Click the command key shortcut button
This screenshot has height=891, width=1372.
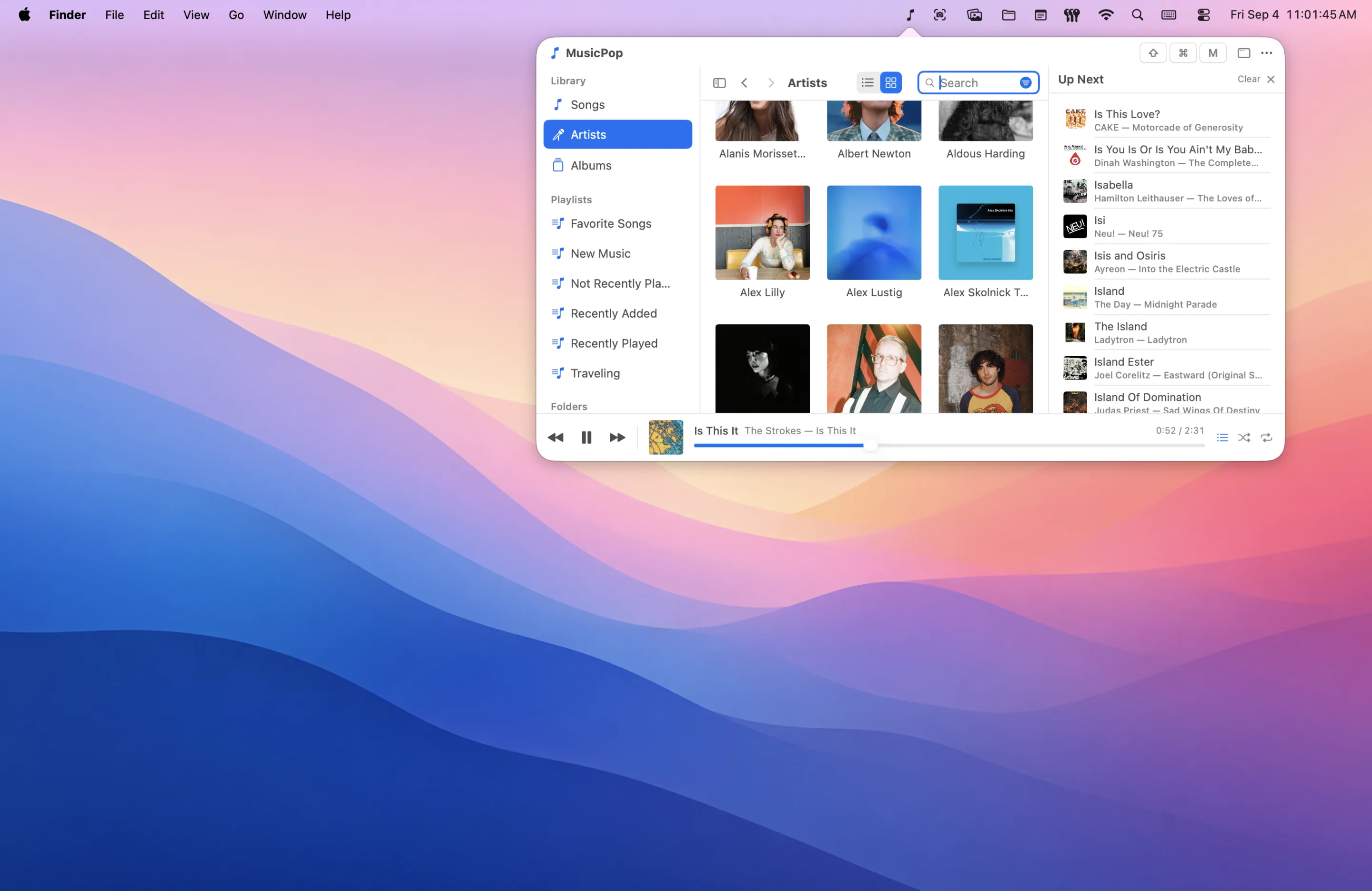[1183, 53]
